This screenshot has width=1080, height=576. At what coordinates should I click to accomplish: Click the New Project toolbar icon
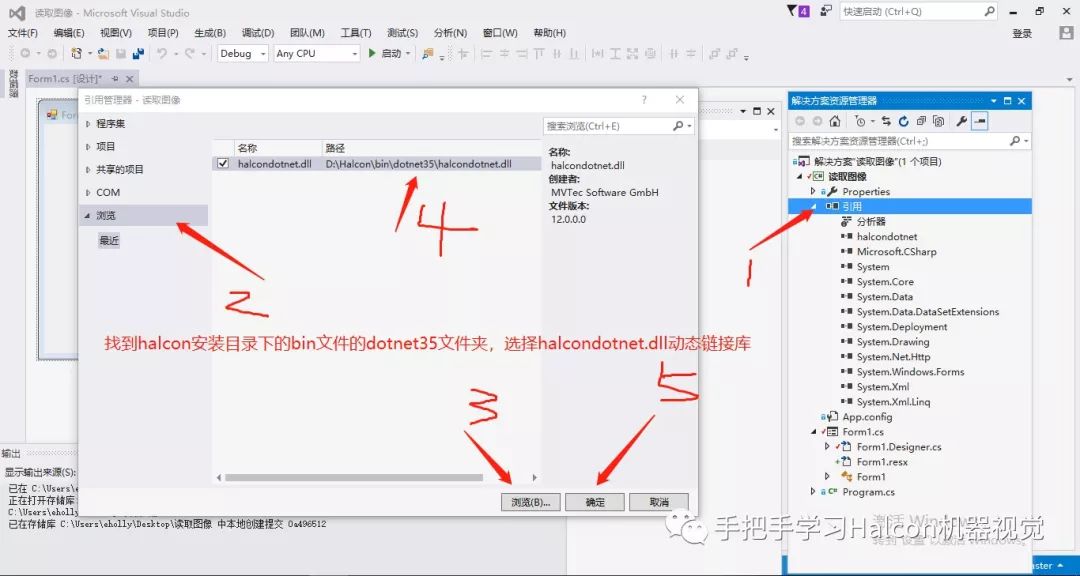pos(76,53)
